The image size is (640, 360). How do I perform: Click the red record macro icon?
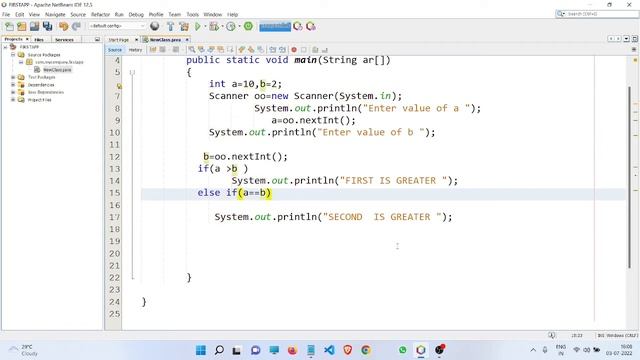point(294,50)
